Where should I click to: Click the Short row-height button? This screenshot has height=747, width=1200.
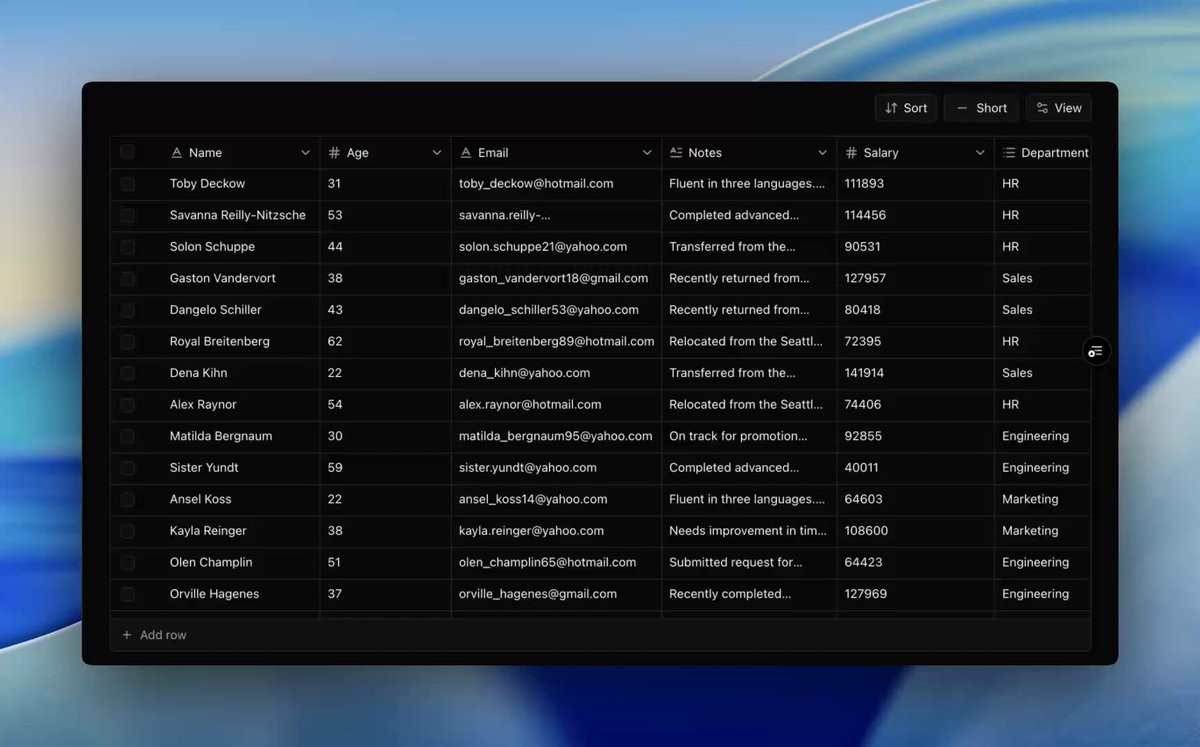(x=981, y=108)
